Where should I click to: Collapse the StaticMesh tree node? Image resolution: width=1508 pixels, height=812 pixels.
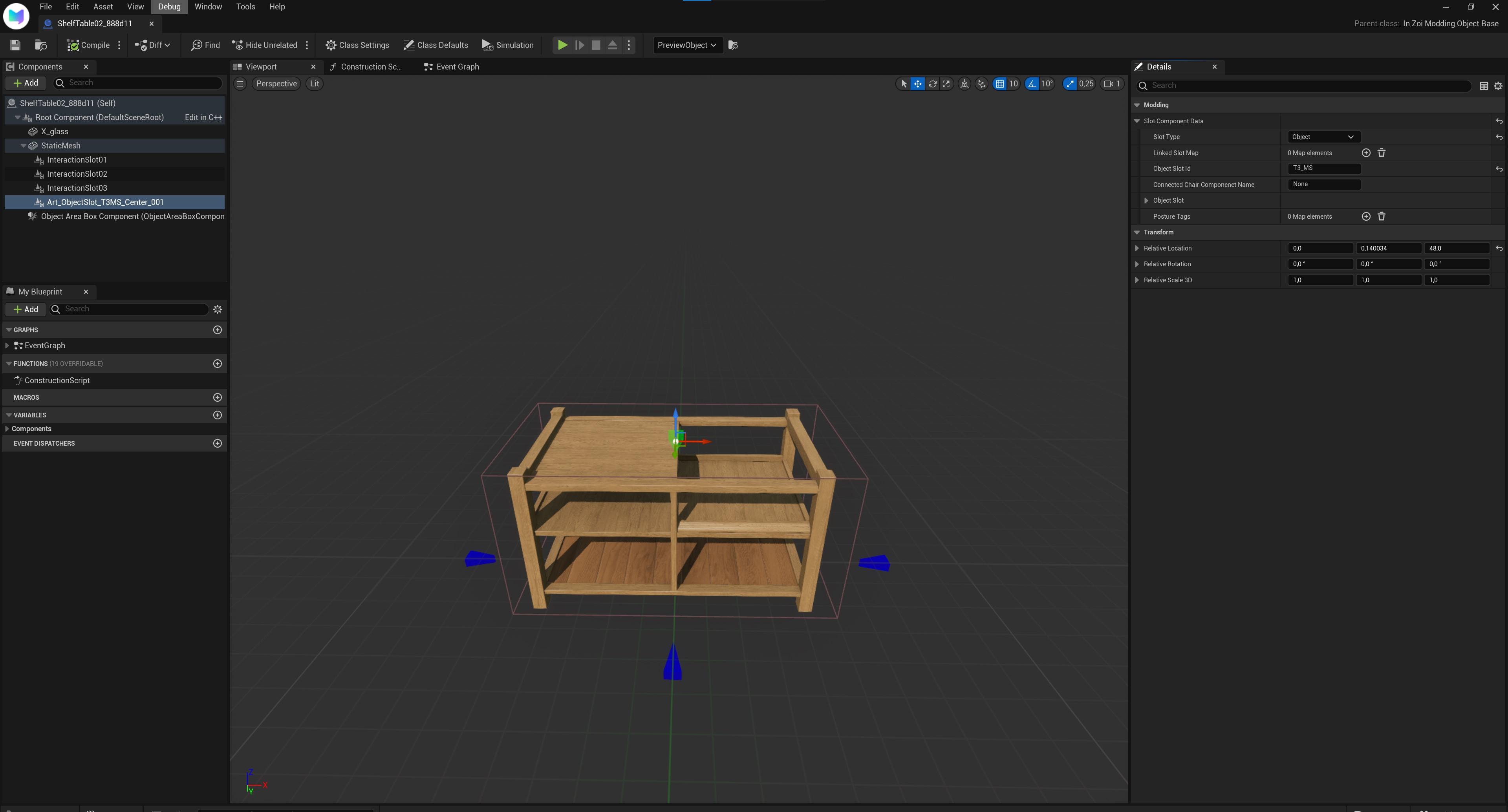[x=24, y=146]
